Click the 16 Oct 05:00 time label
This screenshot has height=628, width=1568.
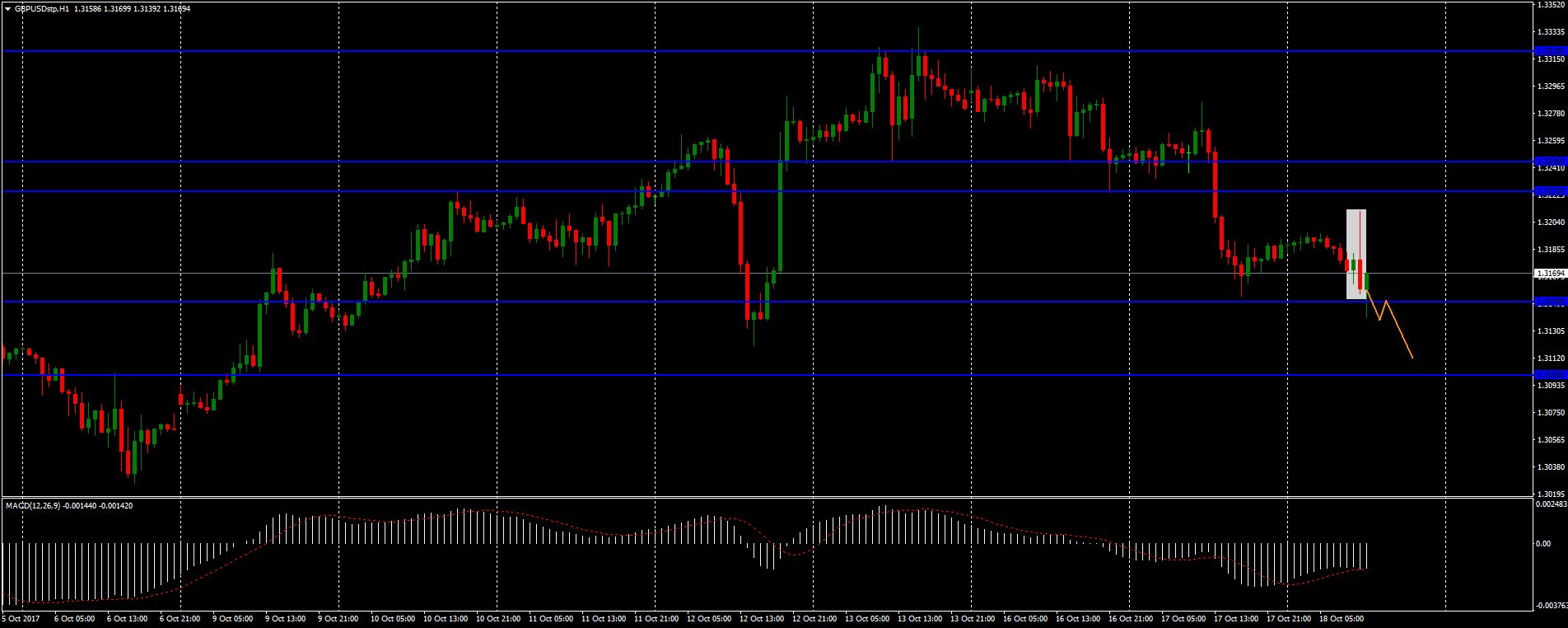tap(1025, 618)
